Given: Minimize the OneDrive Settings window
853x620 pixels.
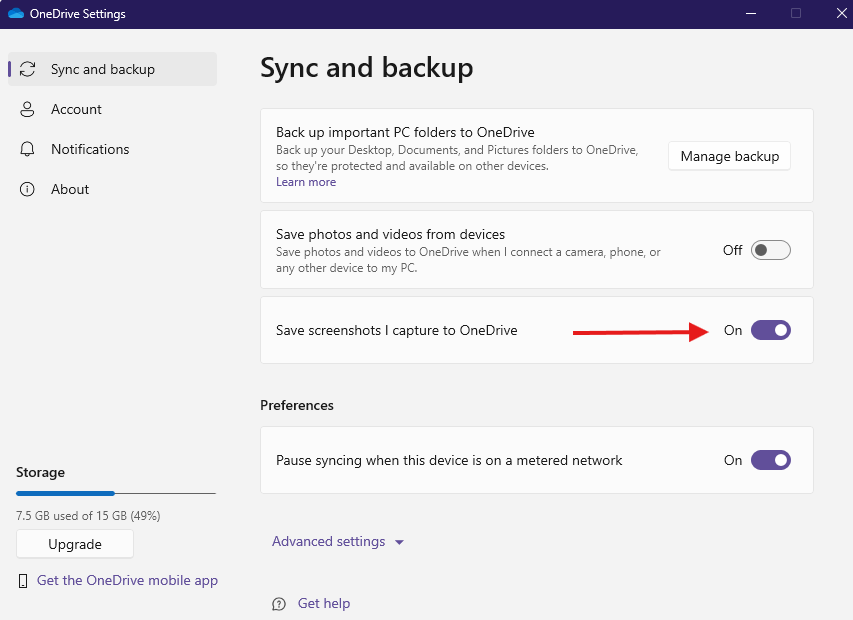Looking at the screenshot, I should (751, 13).
